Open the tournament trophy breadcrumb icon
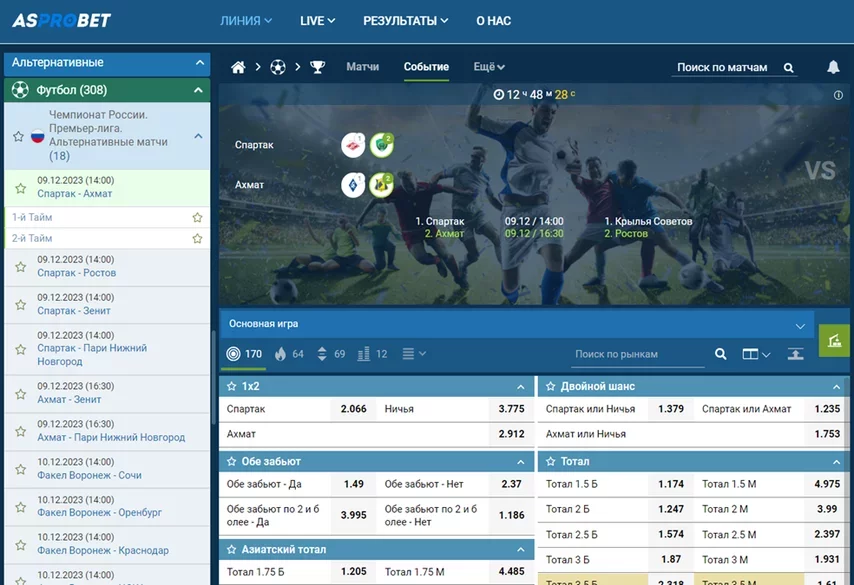 (318, 68)
